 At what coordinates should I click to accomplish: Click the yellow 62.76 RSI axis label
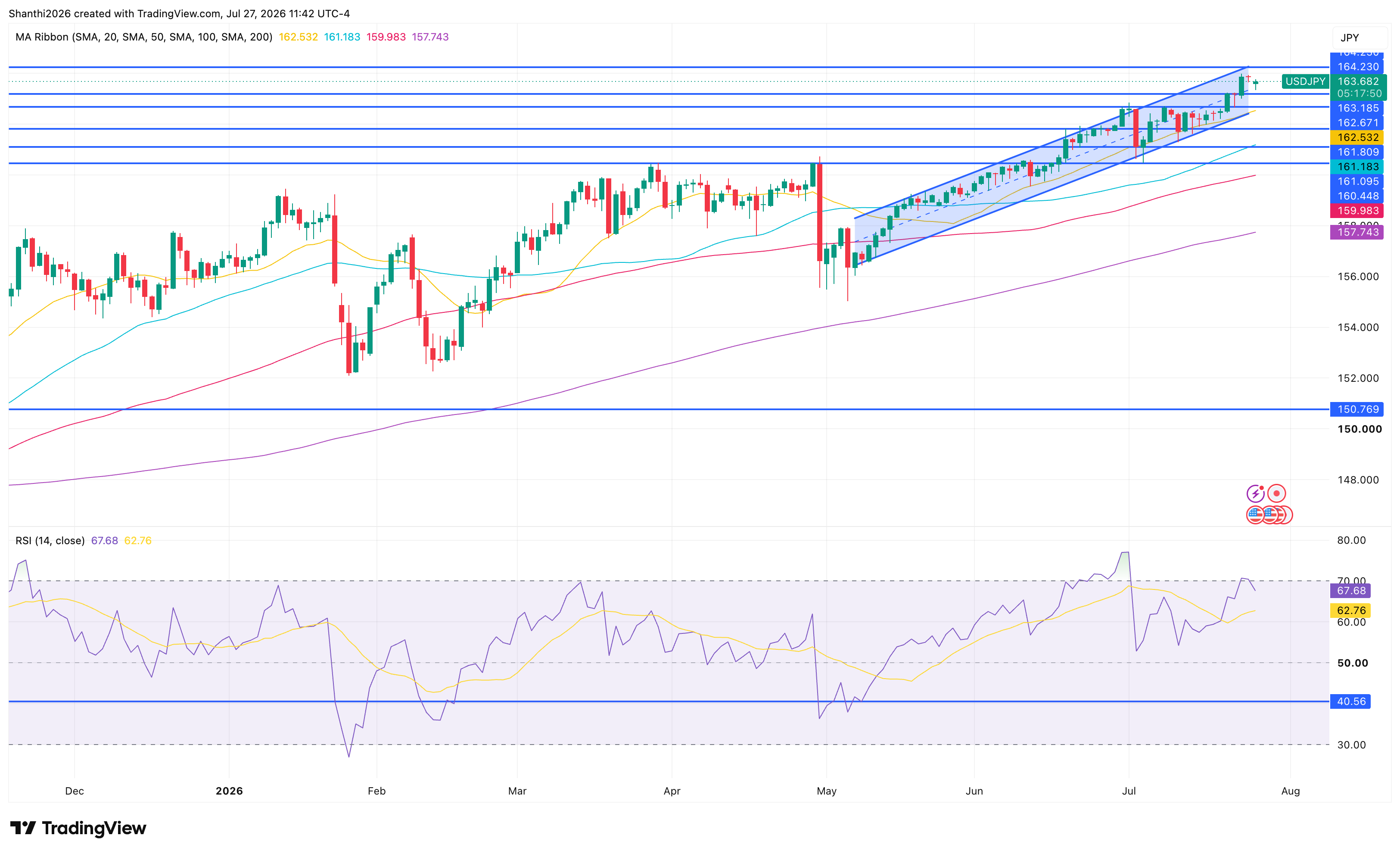pyautogui.click(x=1350, y=611)
